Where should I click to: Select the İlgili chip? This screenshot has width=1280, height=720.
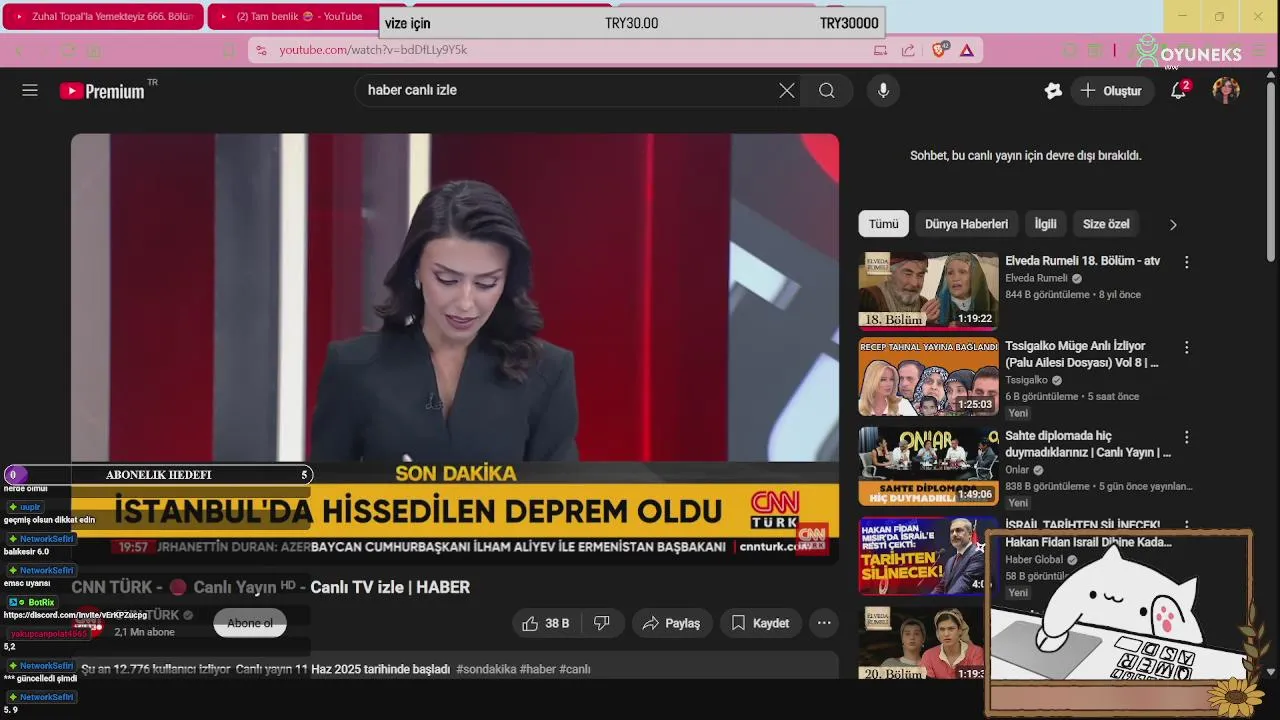click(1045, 224)
